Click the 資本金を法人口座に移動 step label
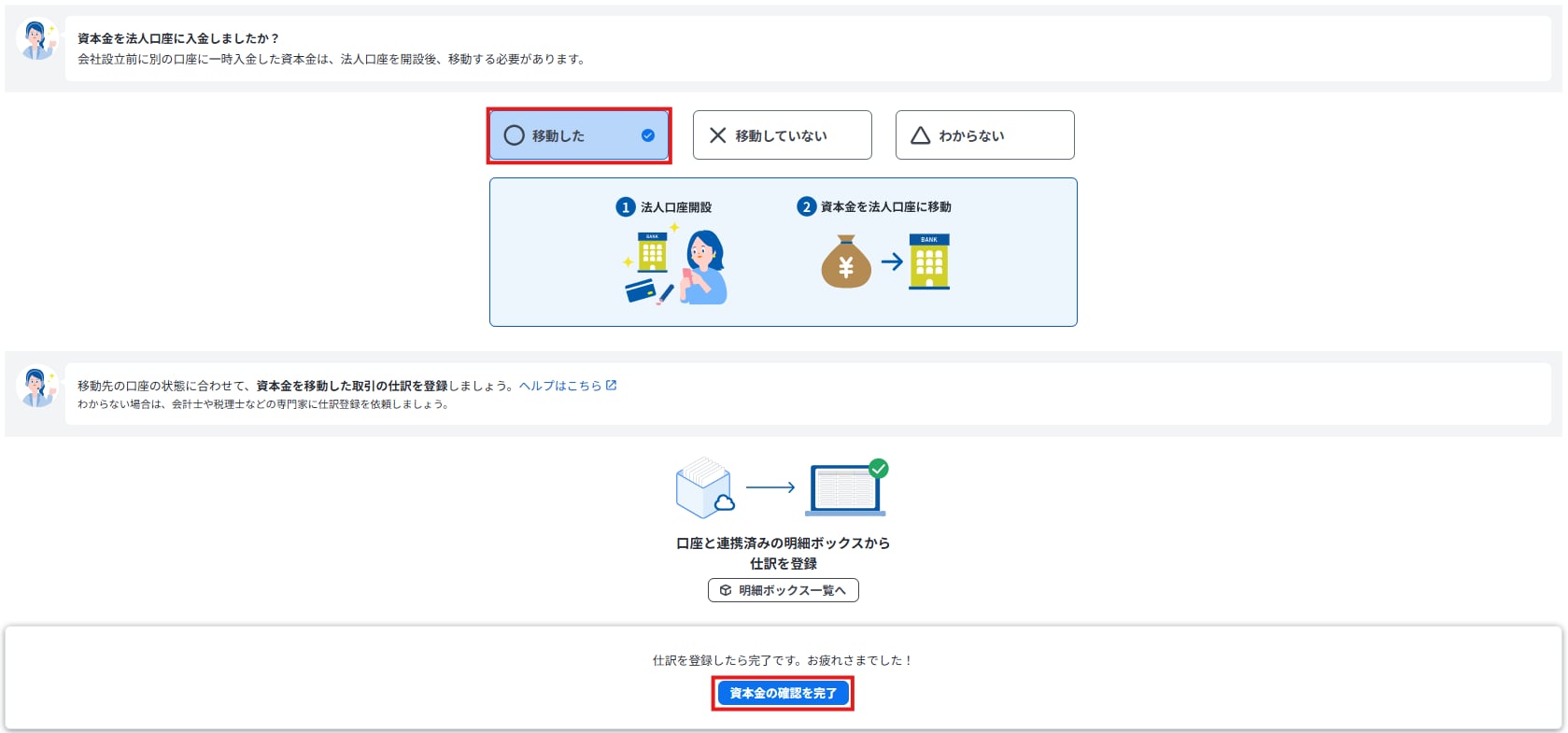 point(885,207)
